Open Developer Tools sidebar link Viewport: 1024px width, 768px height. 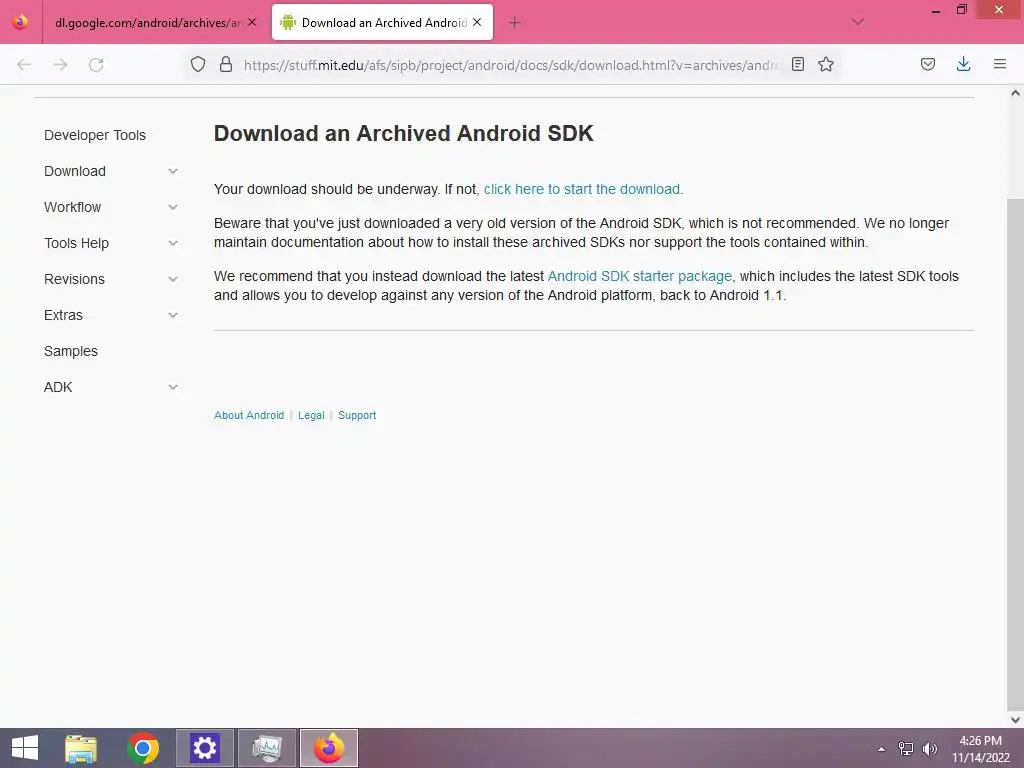(95, 135)
